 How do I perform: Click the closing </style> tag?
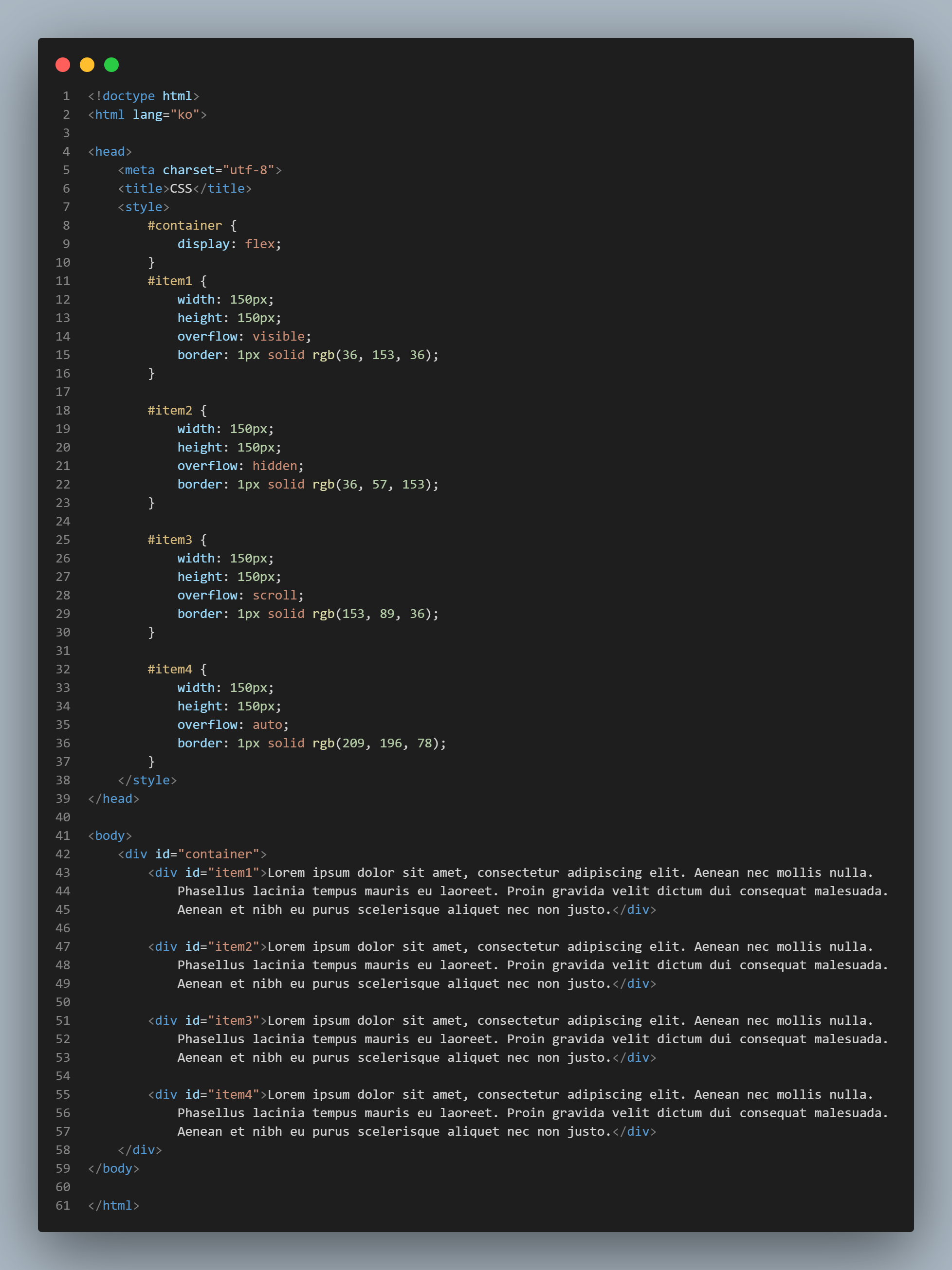click(147, 780)
